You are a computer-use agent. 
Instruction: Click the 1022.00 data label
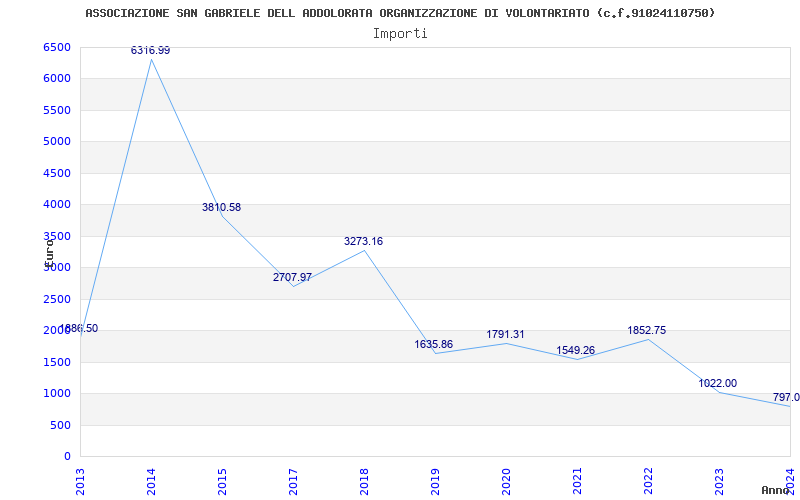pyautogui.click(x=717, y=384)
